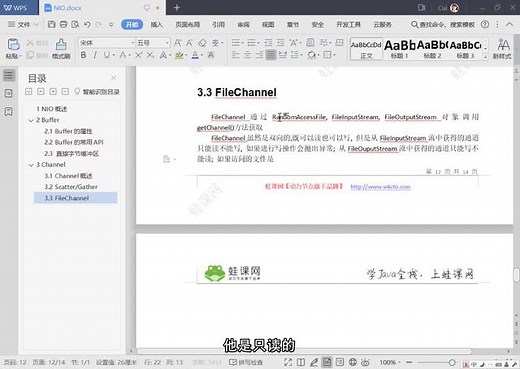Click the command search box

pos(443,24)
